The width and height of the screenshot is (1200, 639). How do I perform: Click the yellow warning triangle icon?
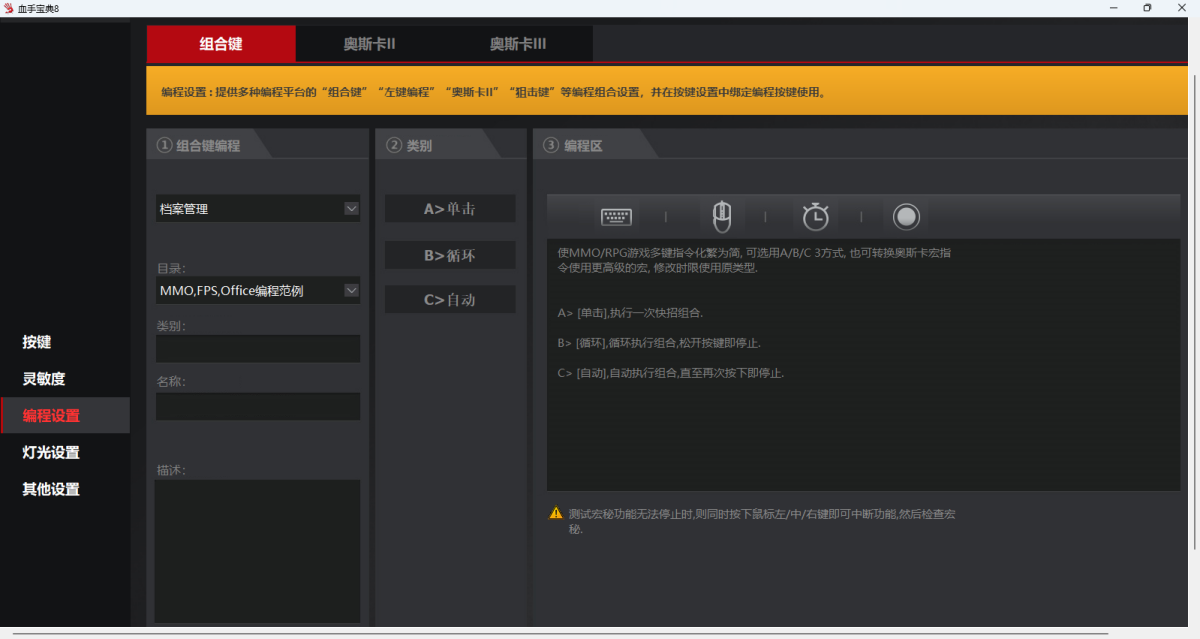click(x=556, y=513)
